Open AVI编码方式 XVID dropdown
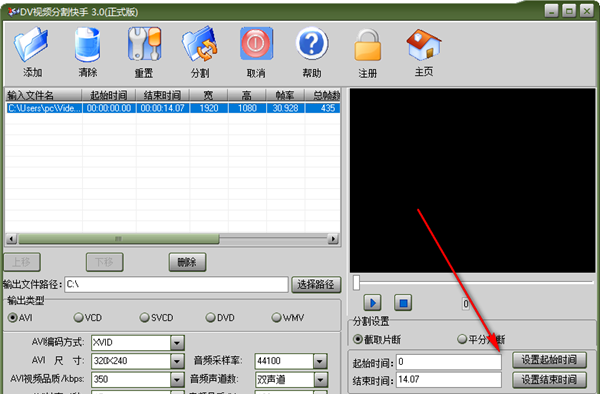Screen dimensions: 600x394 (177, 343)
